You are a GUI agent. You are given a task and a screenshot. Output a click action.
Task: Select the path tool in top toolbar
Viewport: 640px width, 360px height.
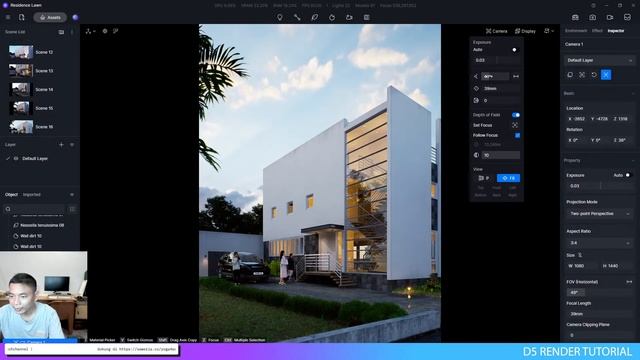pyautogui.click(x=297, y=18)
